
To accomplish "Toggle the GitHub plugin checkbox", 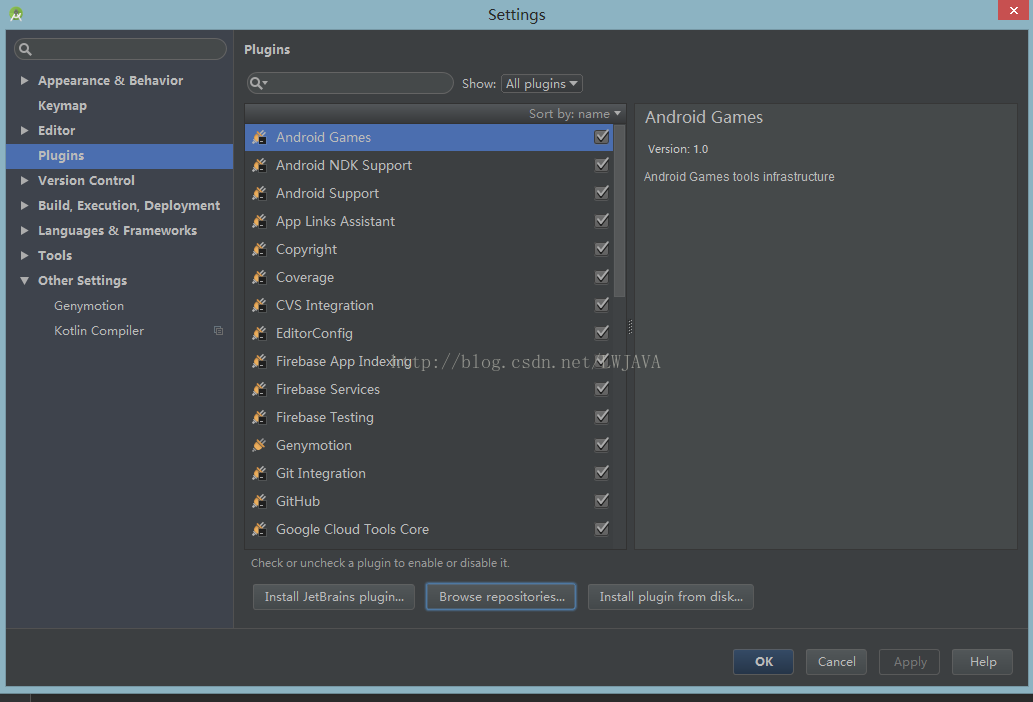I will [x=601, y=500].
